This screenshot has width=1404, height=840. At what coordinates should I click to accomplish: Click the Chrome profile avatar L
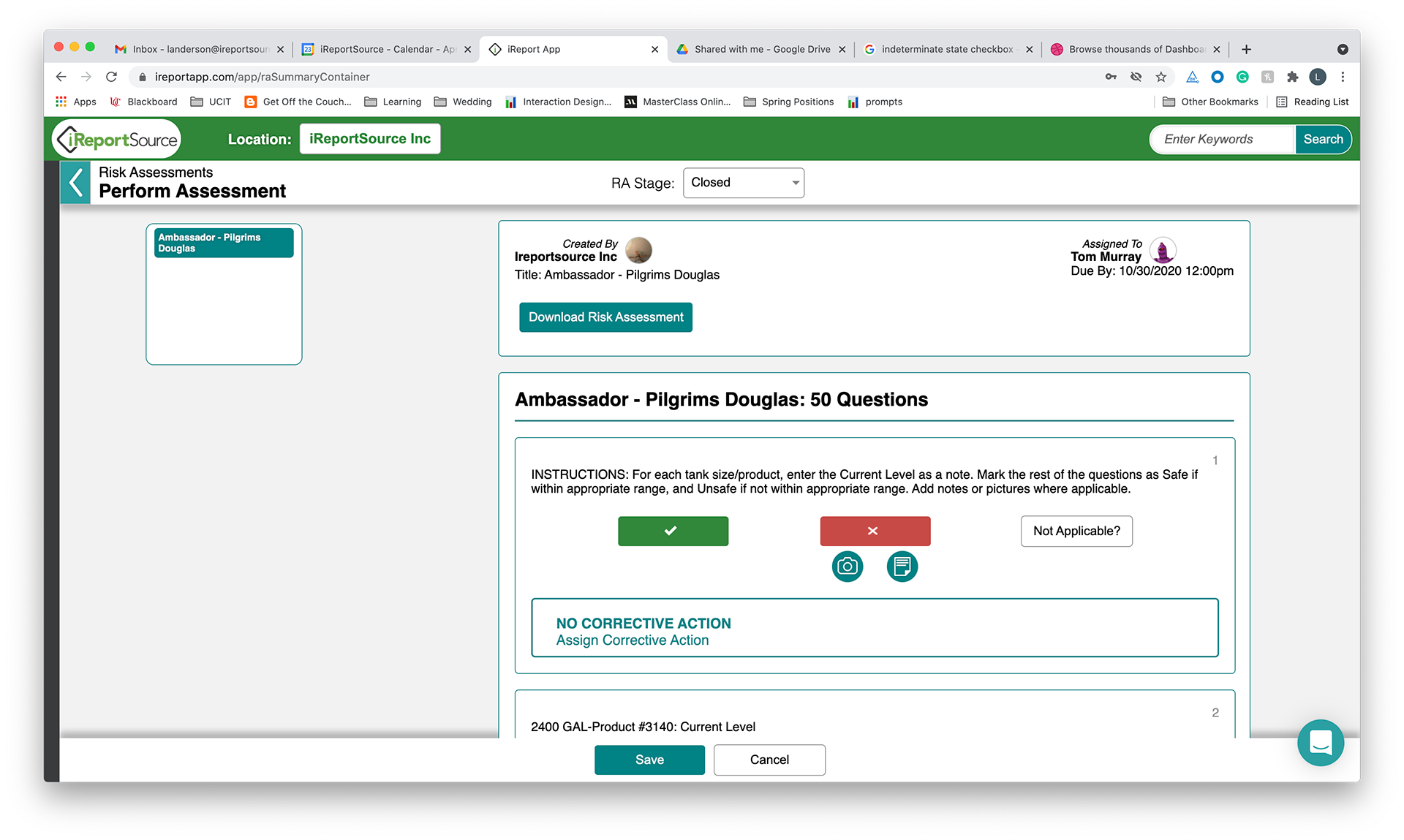coord(1318,77)
